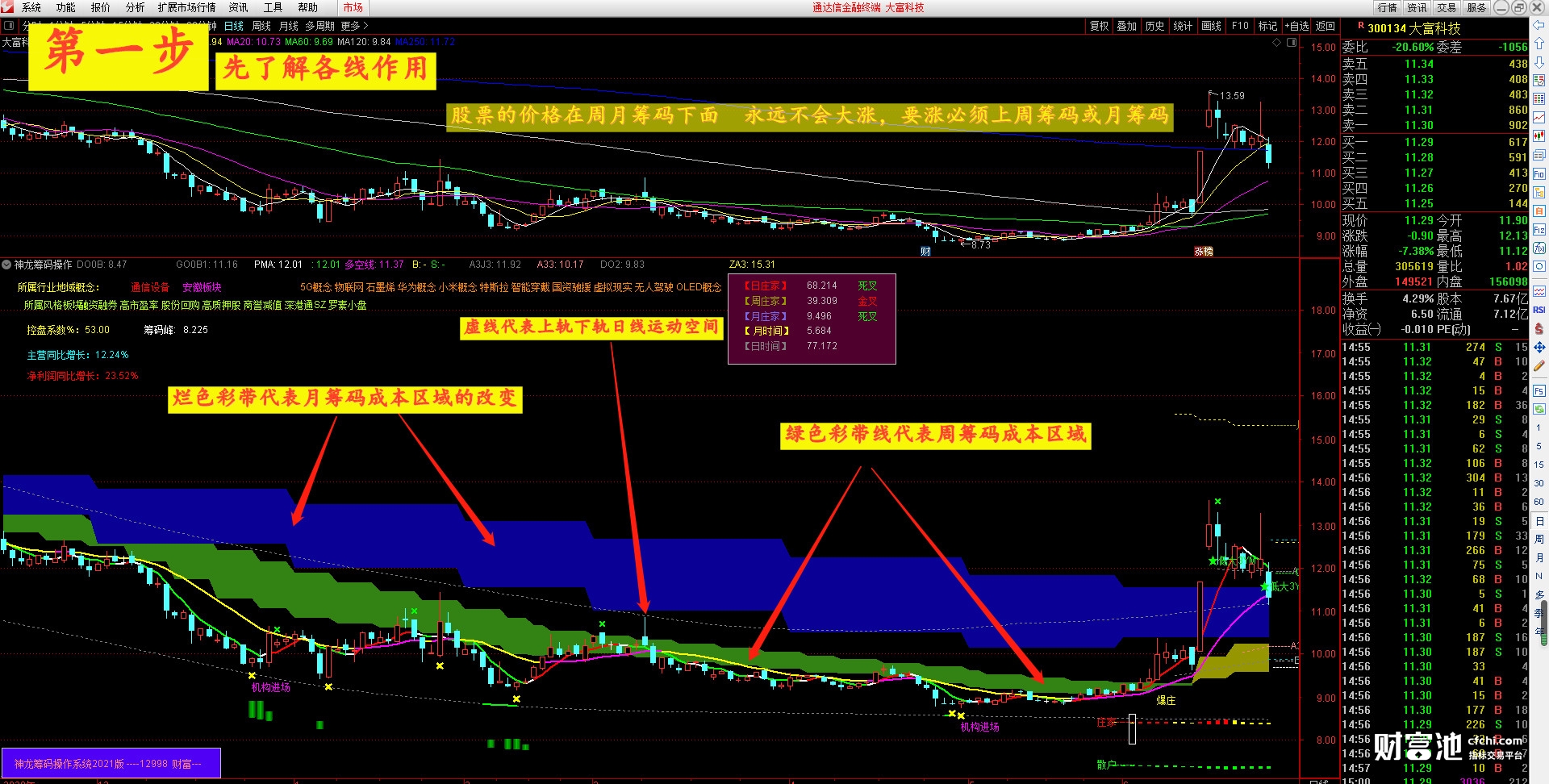Viewport: 1549px width, 784px height.
Task: Click the red S sidebar icon
Action: click(x=1539, y=328)
